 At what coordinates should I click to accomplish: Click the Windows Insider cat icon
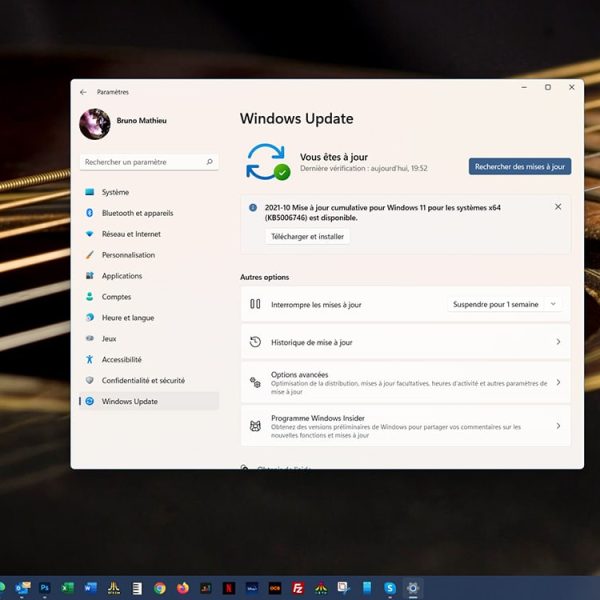coord(255,426)
